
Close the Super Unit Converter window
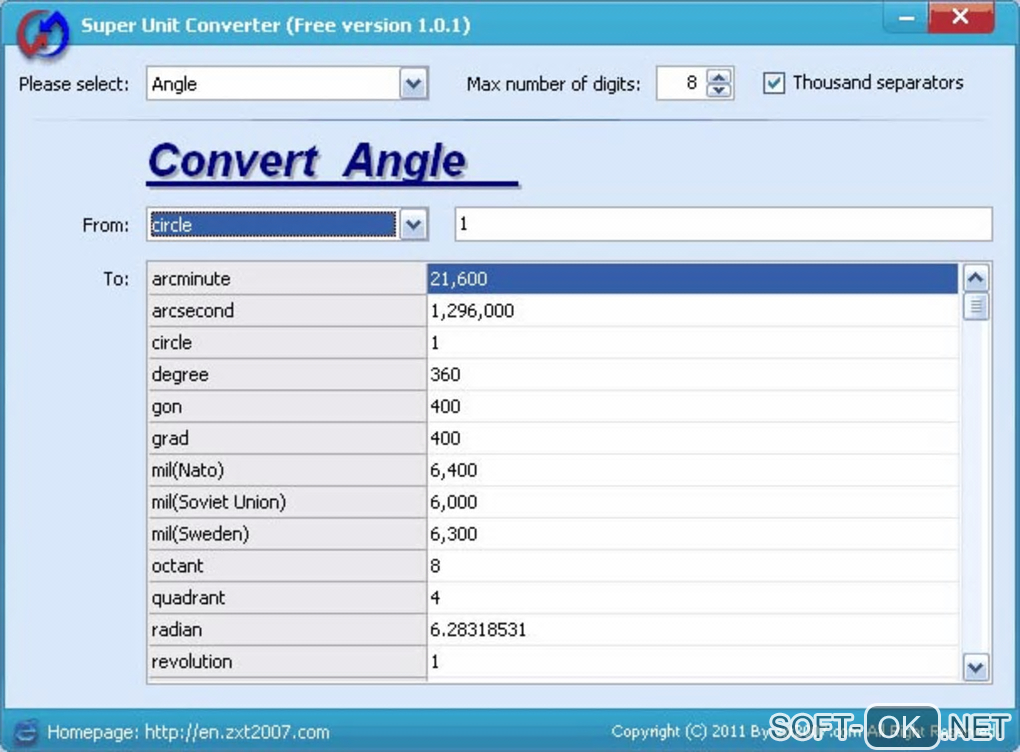click(961, 17)
